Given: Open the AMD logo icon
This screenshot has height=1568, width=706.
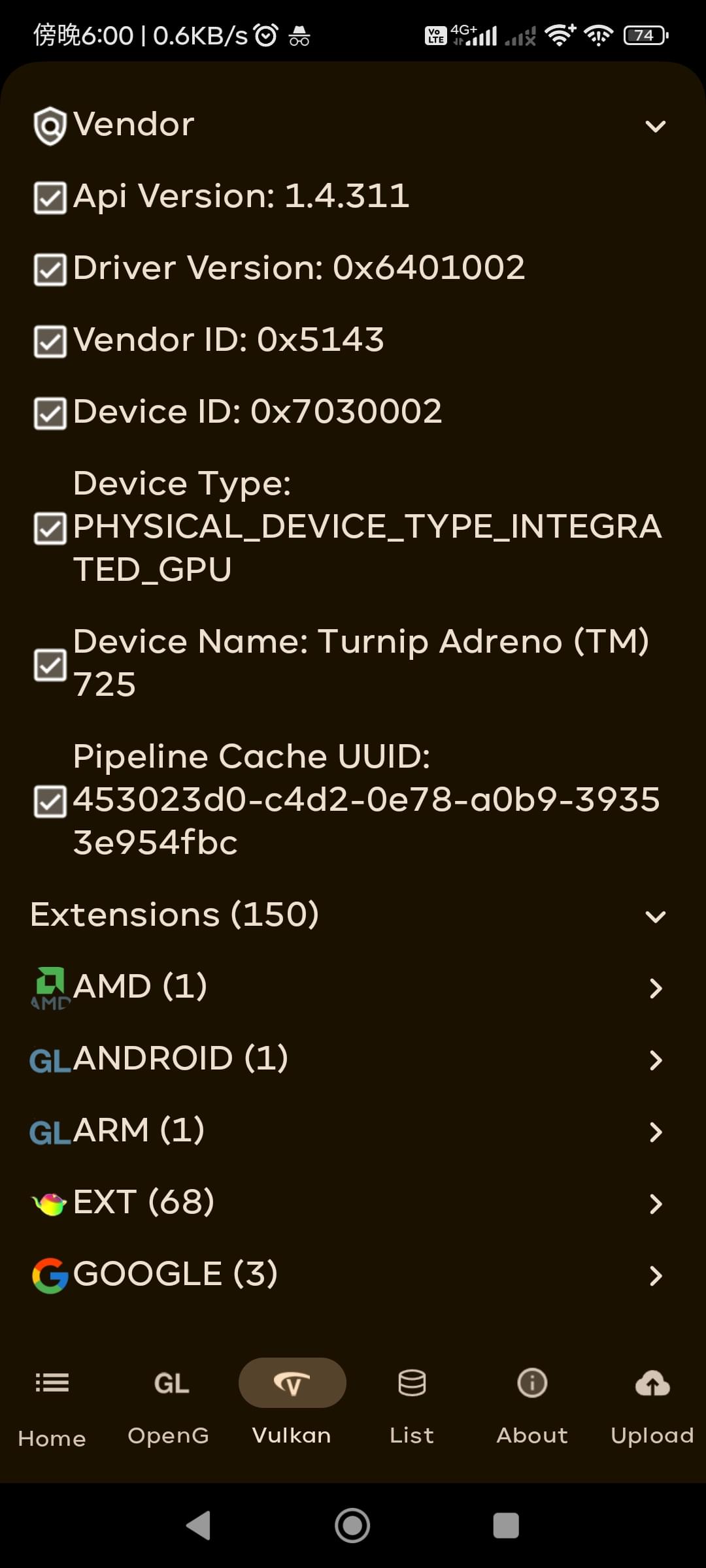Looking at the screenshot, I should [50, 988].
